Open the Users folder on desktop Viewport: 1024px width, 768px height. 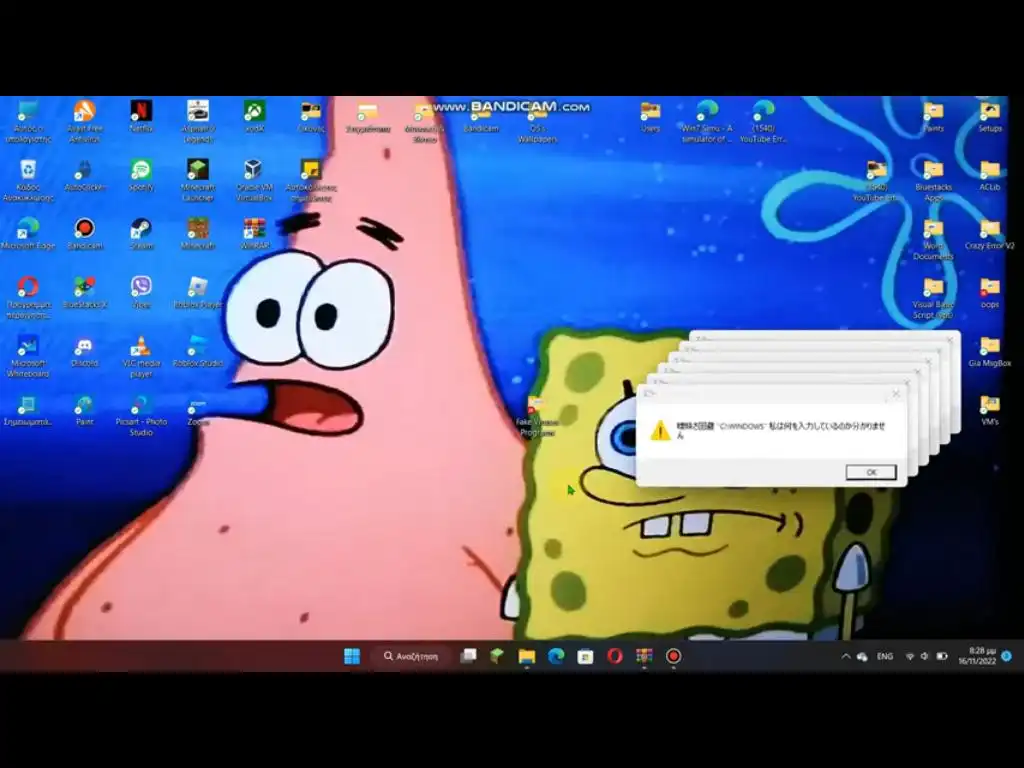650,116
